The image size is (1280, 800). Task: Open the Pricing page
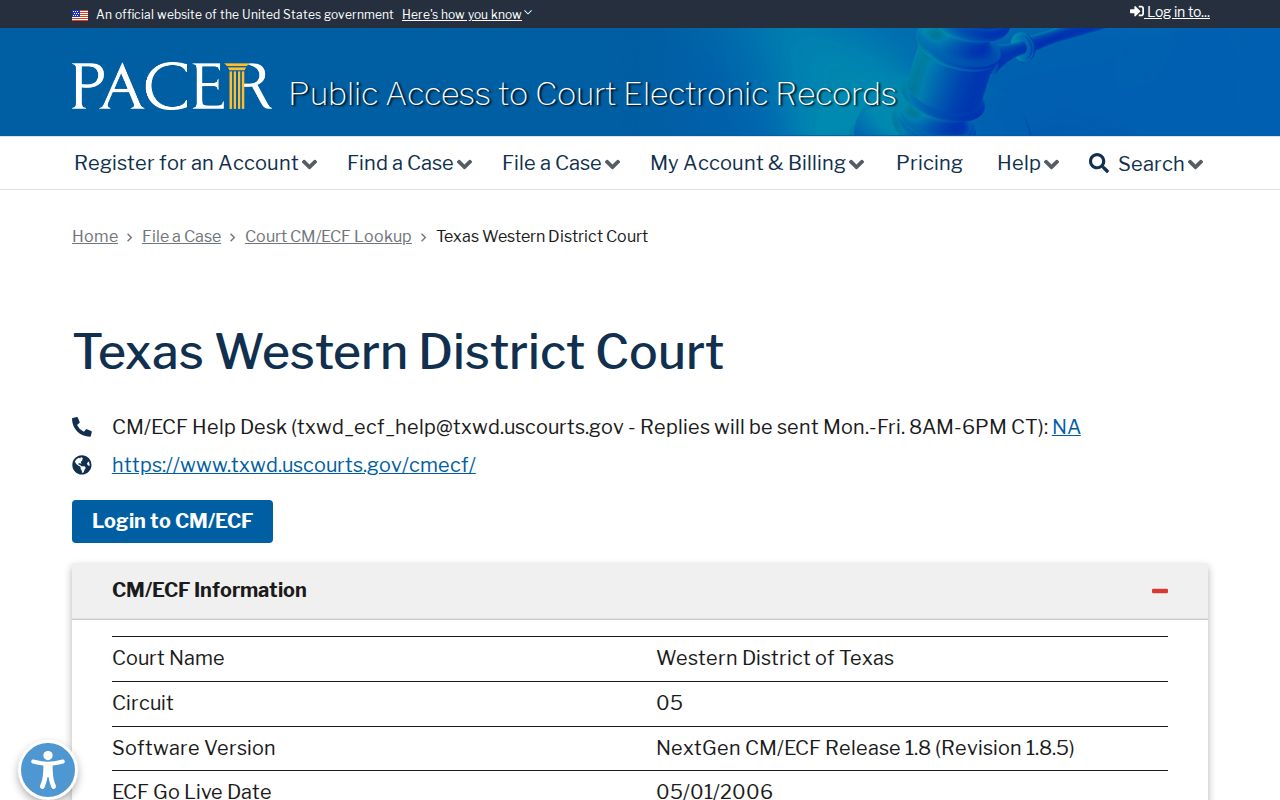click(x=929, y=163)
